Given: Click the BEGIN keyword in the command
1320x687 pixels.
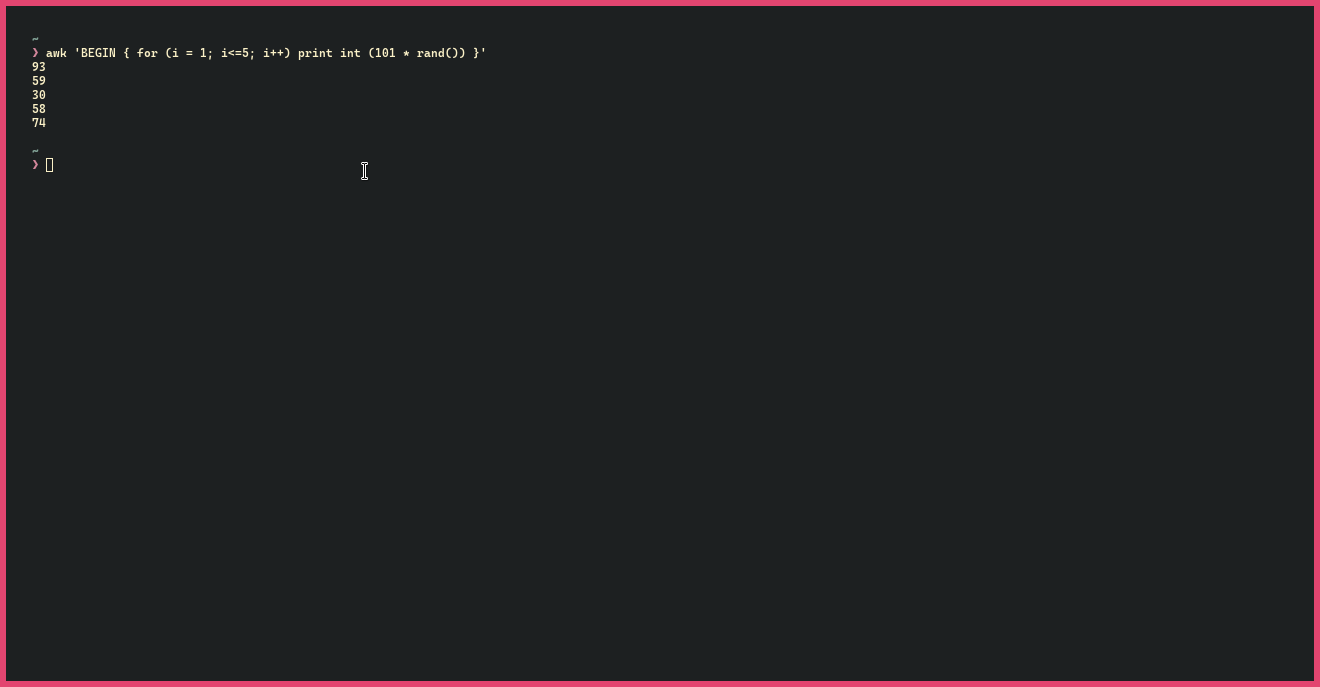Looking at the screenshot, I should pos(98,53).
